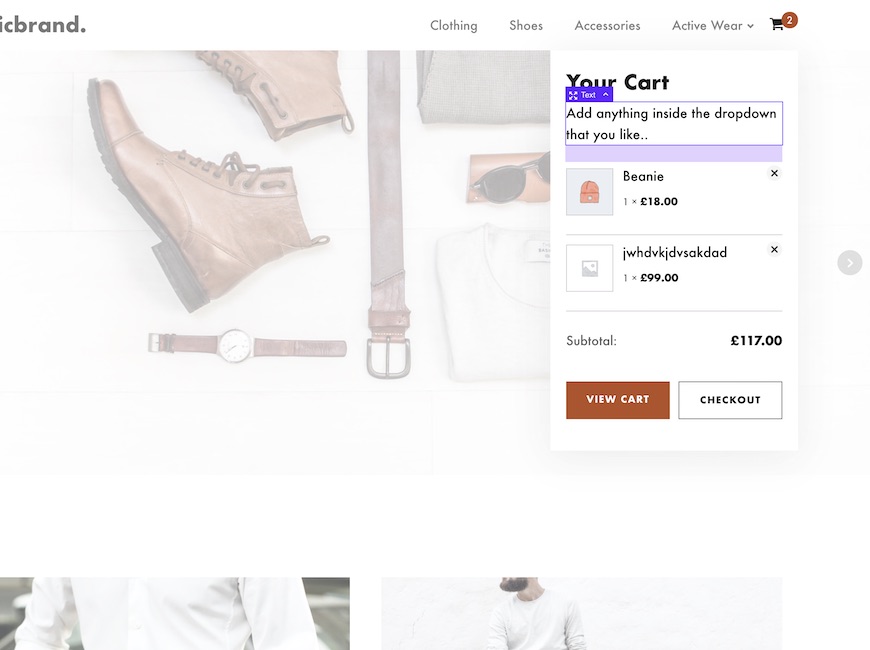
Task: Open the Shoes menu item
Action: (x=526, y=26)
